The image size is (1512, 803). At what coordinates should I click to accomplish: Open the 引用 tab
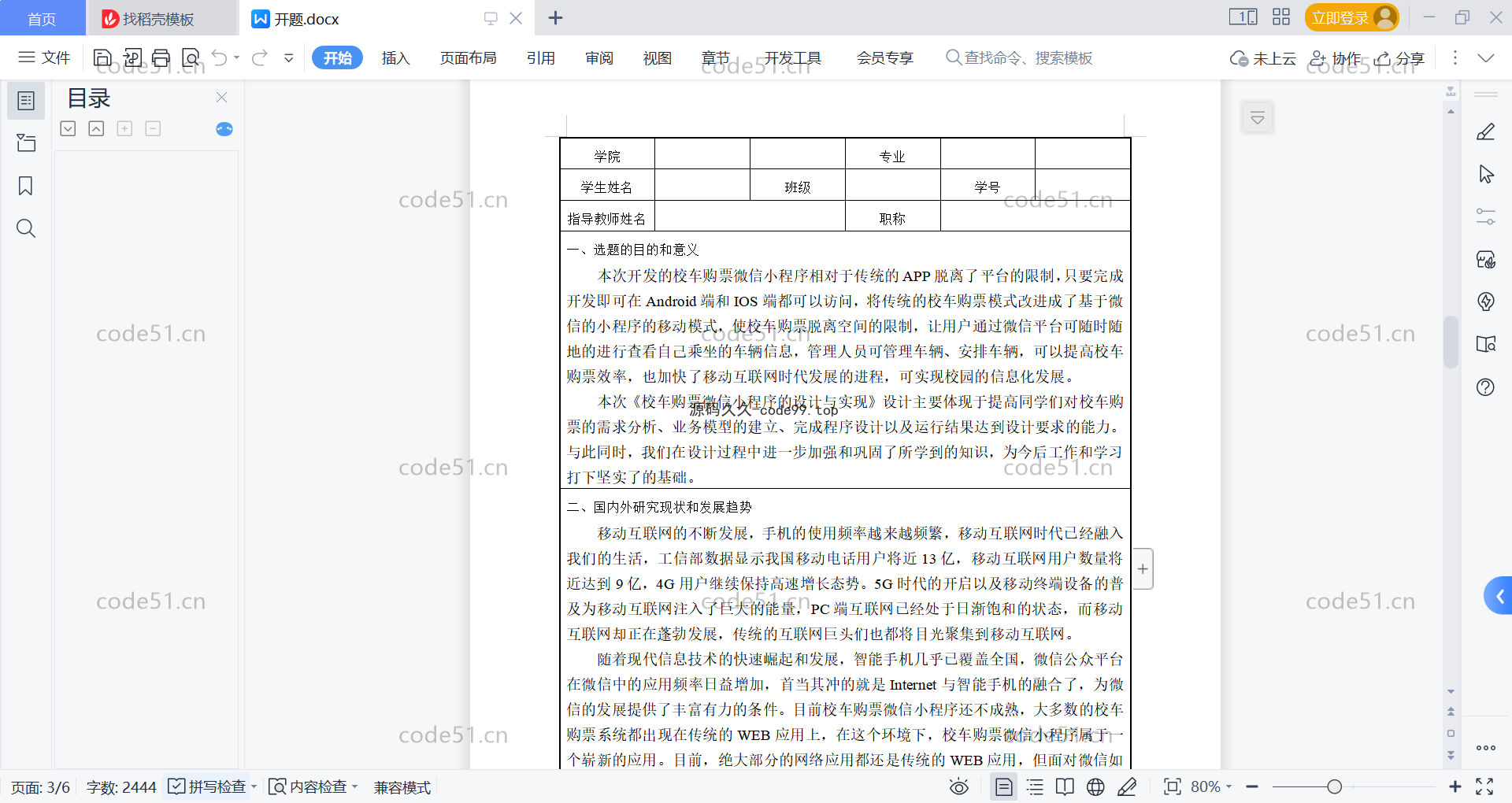[x=541, y=57]
